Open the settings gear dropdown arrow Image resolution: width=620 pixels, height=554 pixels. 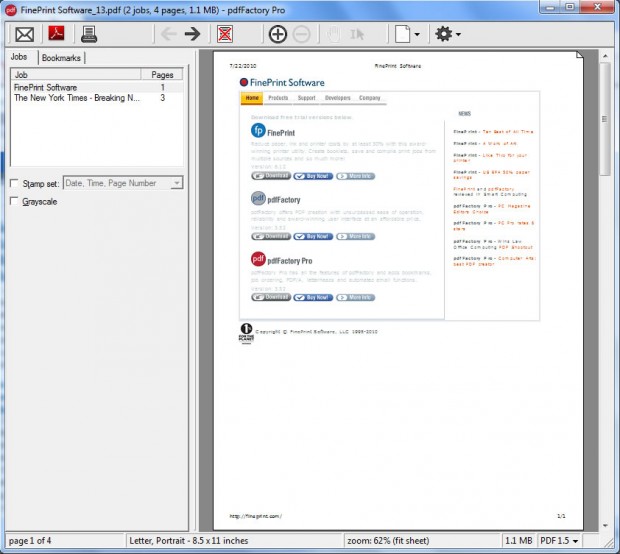[x=458, y=34]
